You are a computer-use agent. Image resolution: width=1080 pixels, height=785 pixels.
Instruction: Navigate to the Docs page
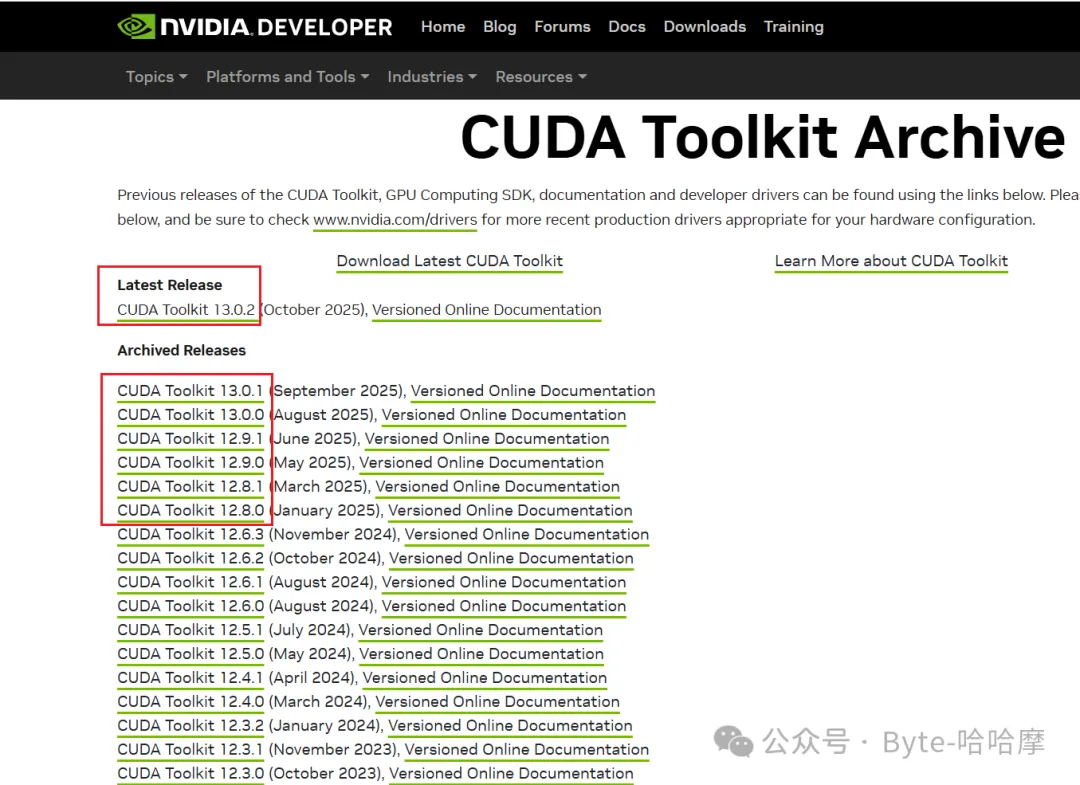pyautogui.click(x=627, y=27)
